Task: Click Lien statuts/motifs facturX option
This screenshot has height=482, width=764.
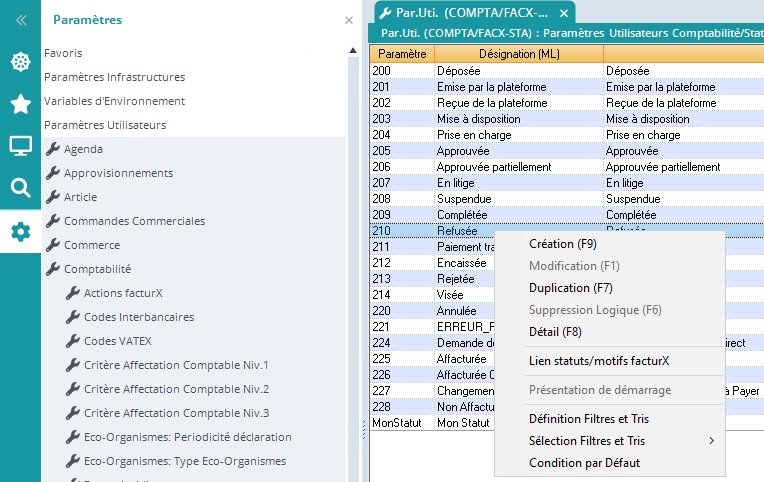Action: click(599, 360)
